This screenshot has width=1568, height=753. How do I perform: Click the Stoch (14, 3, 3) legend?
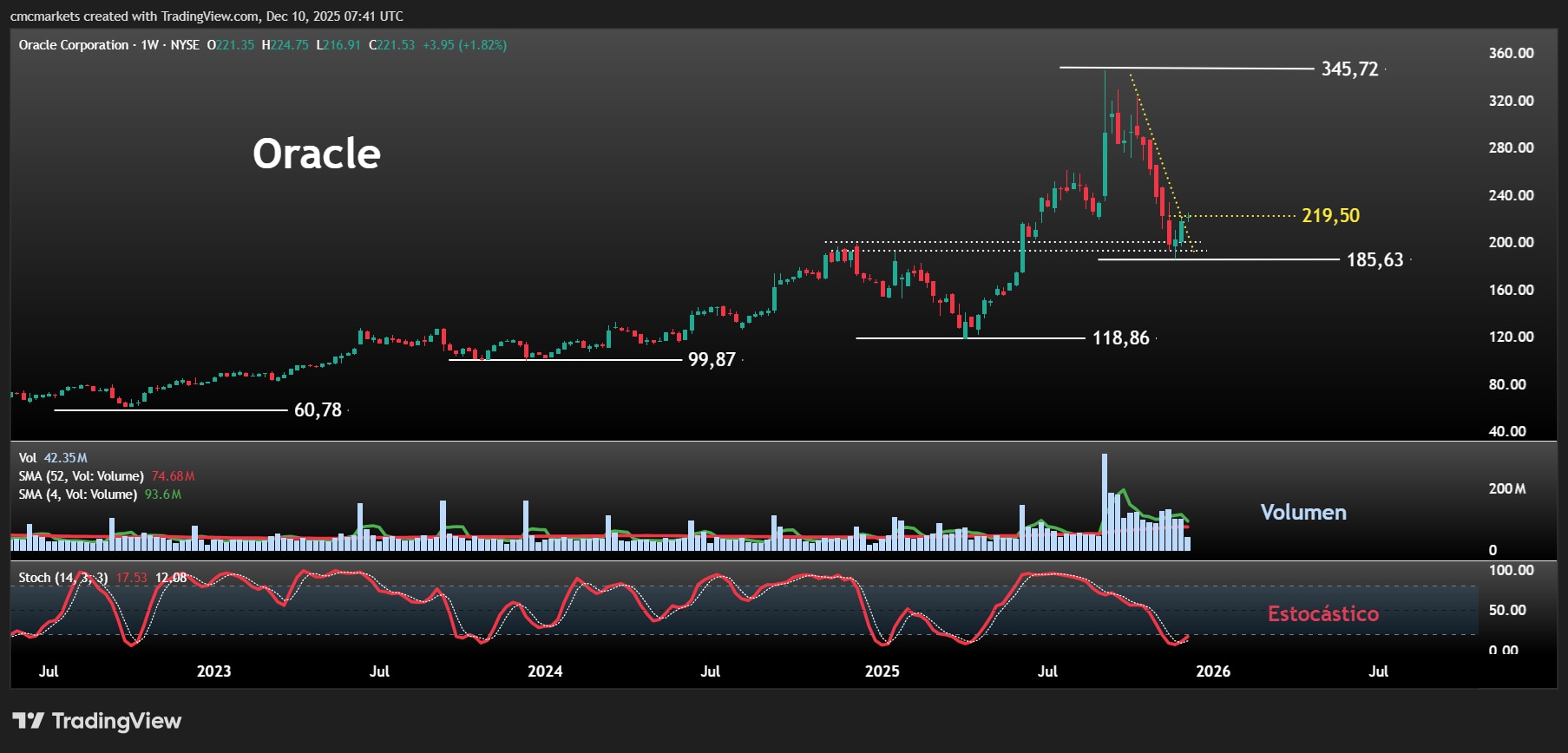pyautogui.click(x=102, y=578)
